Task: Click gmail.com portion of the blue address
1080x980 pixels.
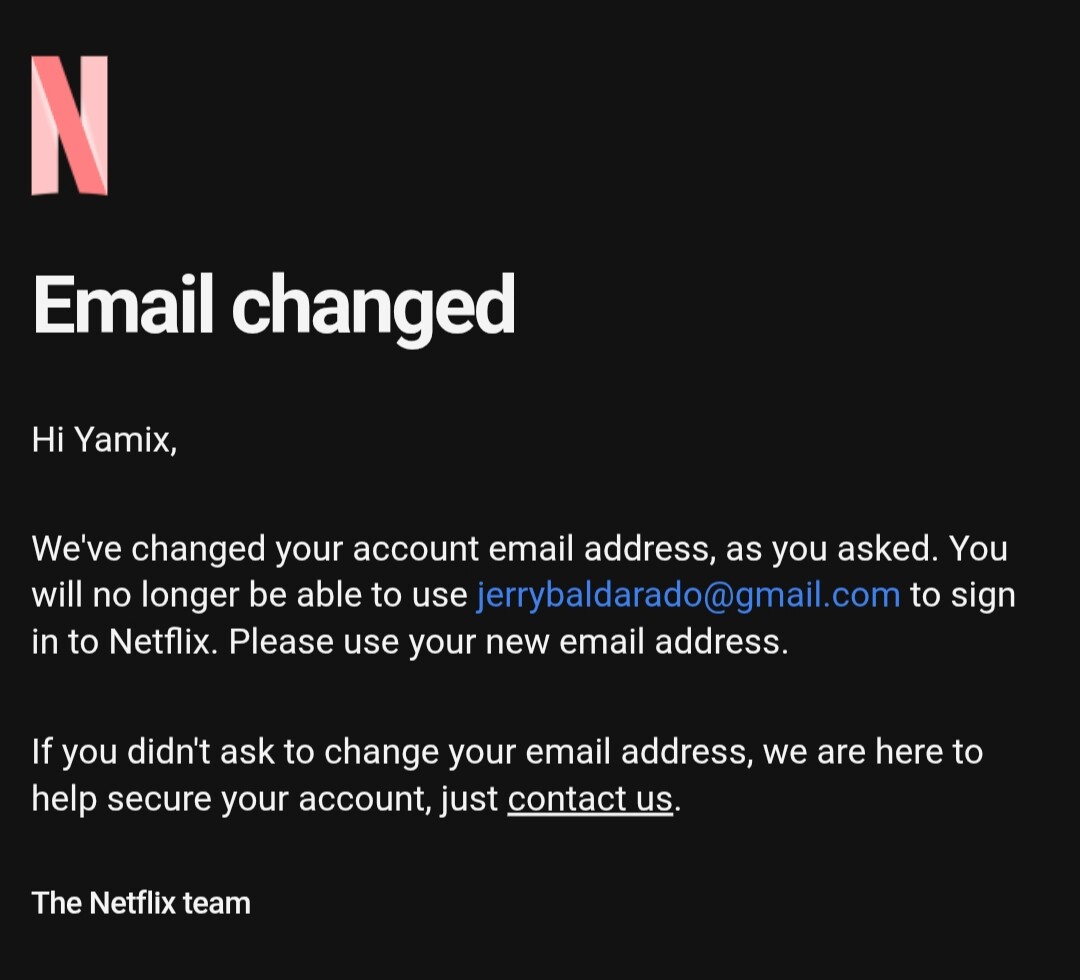Action: tap(818, 595)
